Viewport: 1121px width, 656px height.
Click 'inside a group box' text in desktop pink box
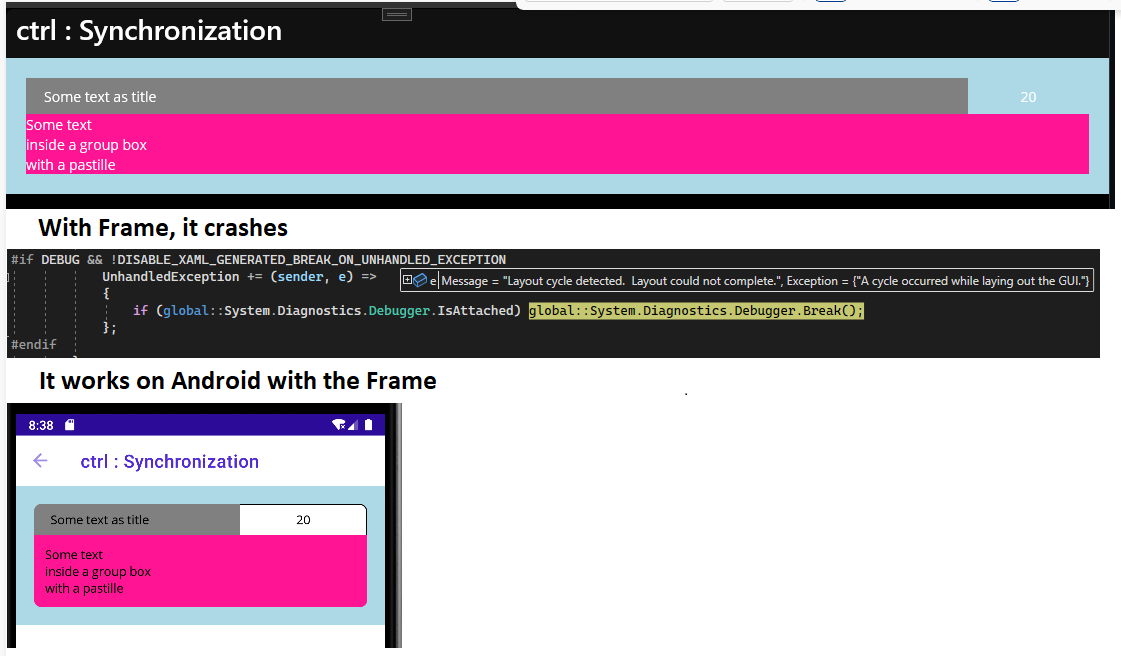pos(86,145)
